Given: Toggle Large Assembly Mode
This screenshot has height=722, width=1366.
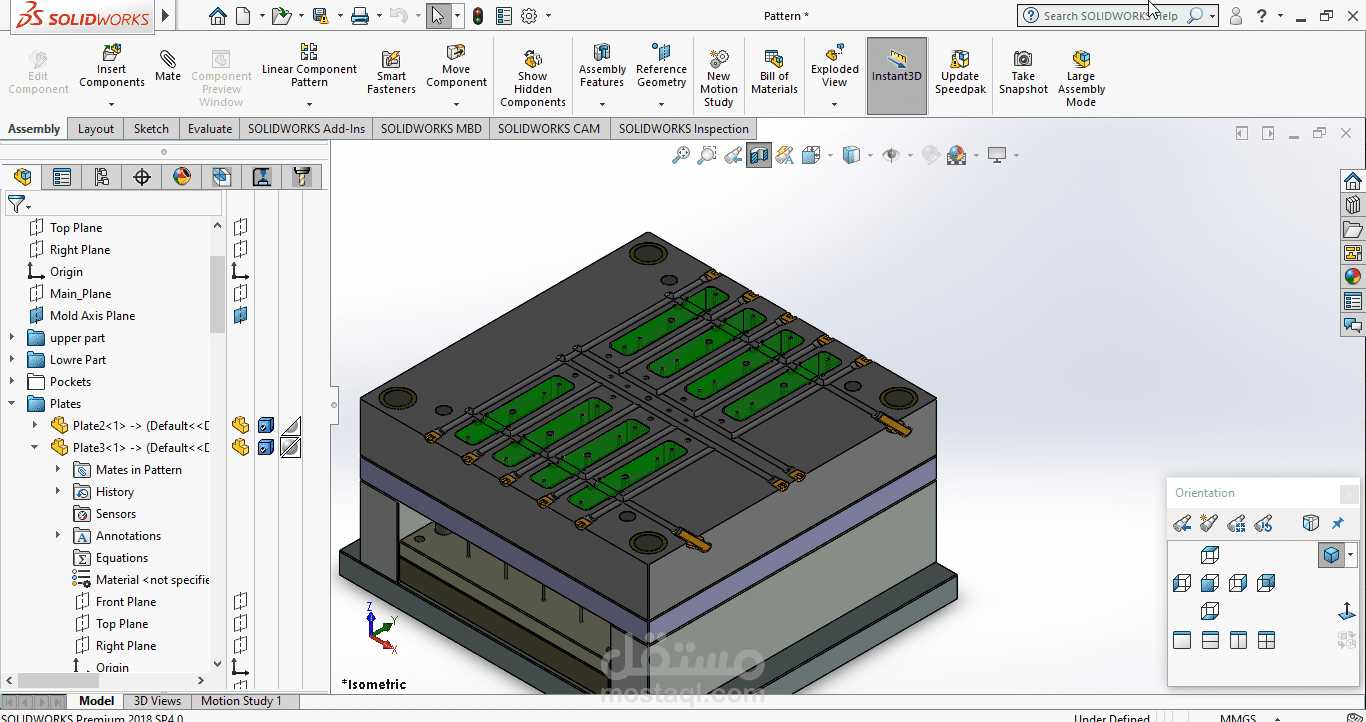Looking at the screenshot, I should pyautogui.click(x=1081, y=78).
